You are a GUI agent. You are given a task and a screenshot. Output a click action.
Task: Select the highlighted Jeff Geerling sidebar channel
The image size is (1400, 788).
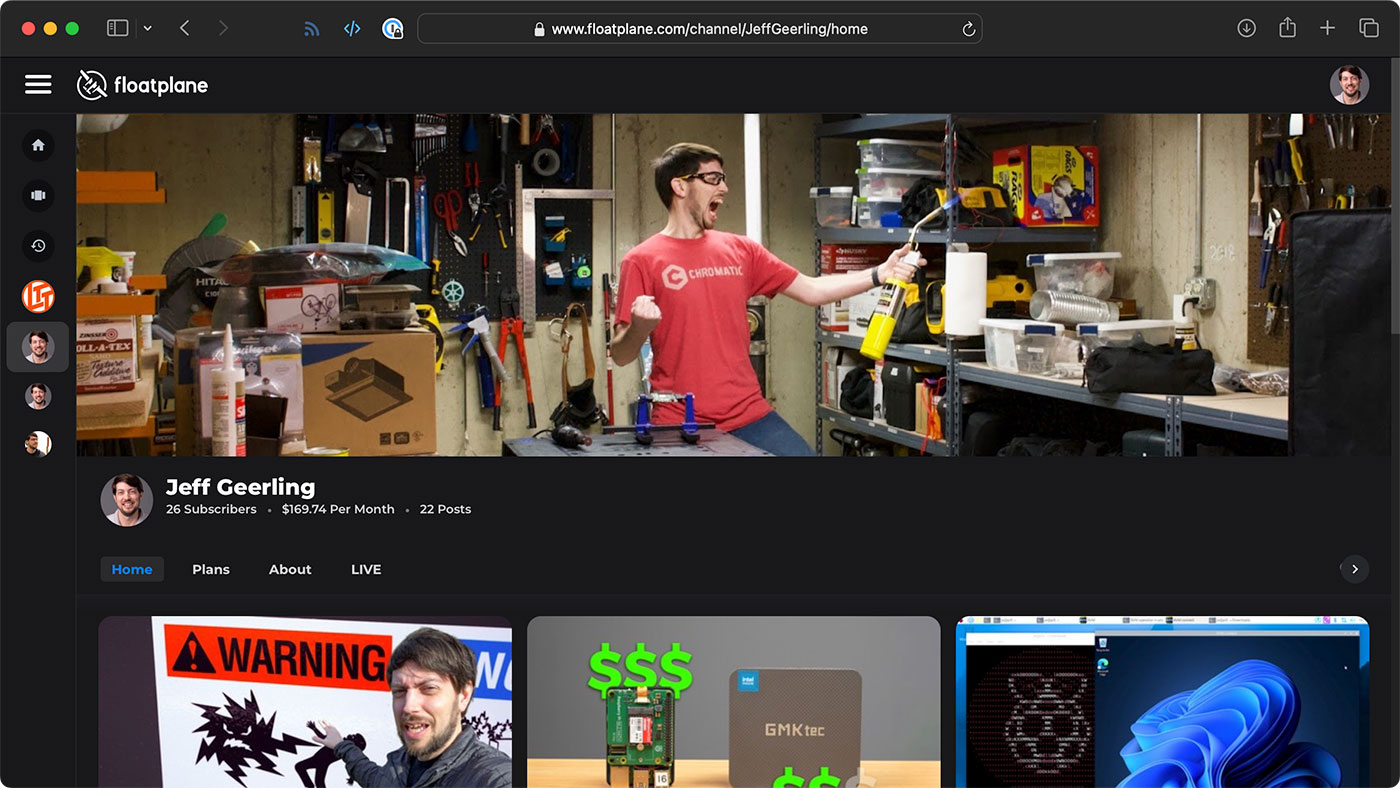click(38, 347)
